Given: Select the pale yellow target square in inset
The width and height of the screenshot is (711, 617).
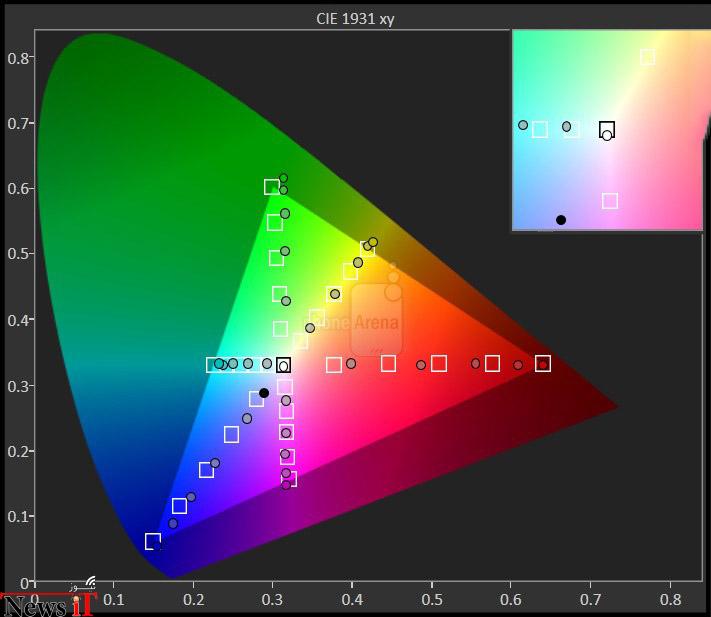Looking at the screenshot, I should 648,57.
